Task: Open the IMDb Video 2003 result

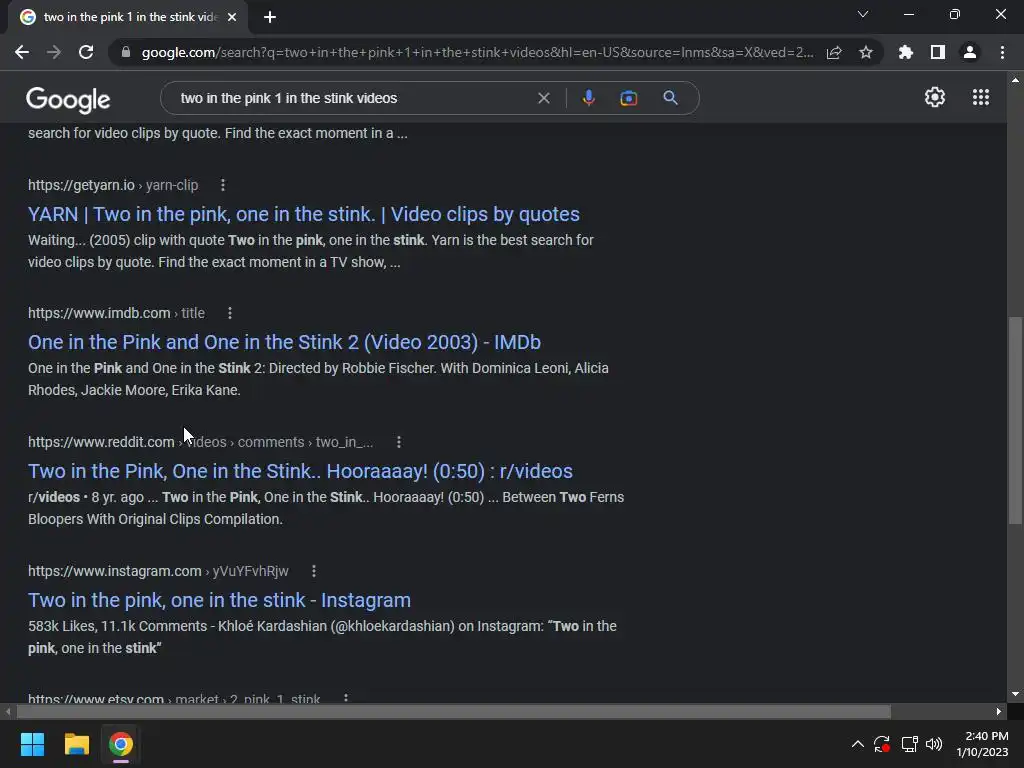Action: point(284,342)
